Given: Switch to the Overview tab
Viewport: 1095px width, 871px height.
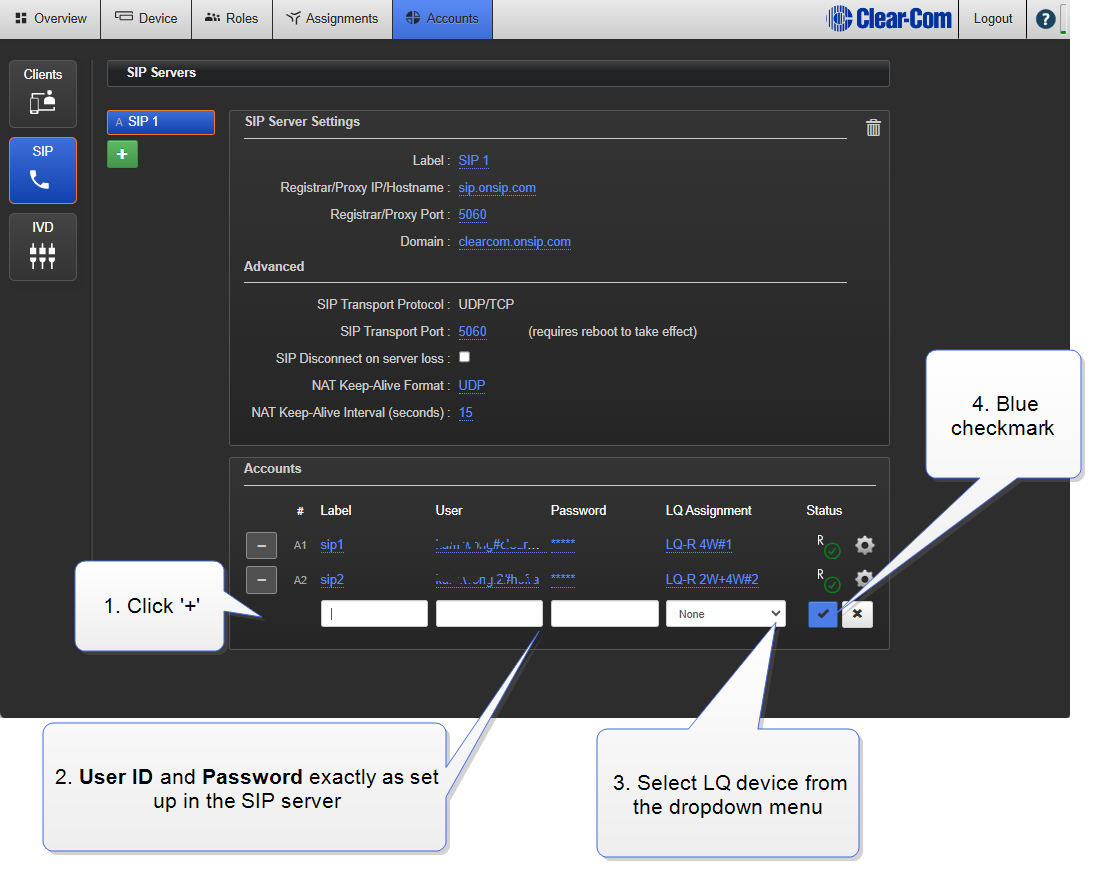Looking at the screenshot, I should click(50, 19).
